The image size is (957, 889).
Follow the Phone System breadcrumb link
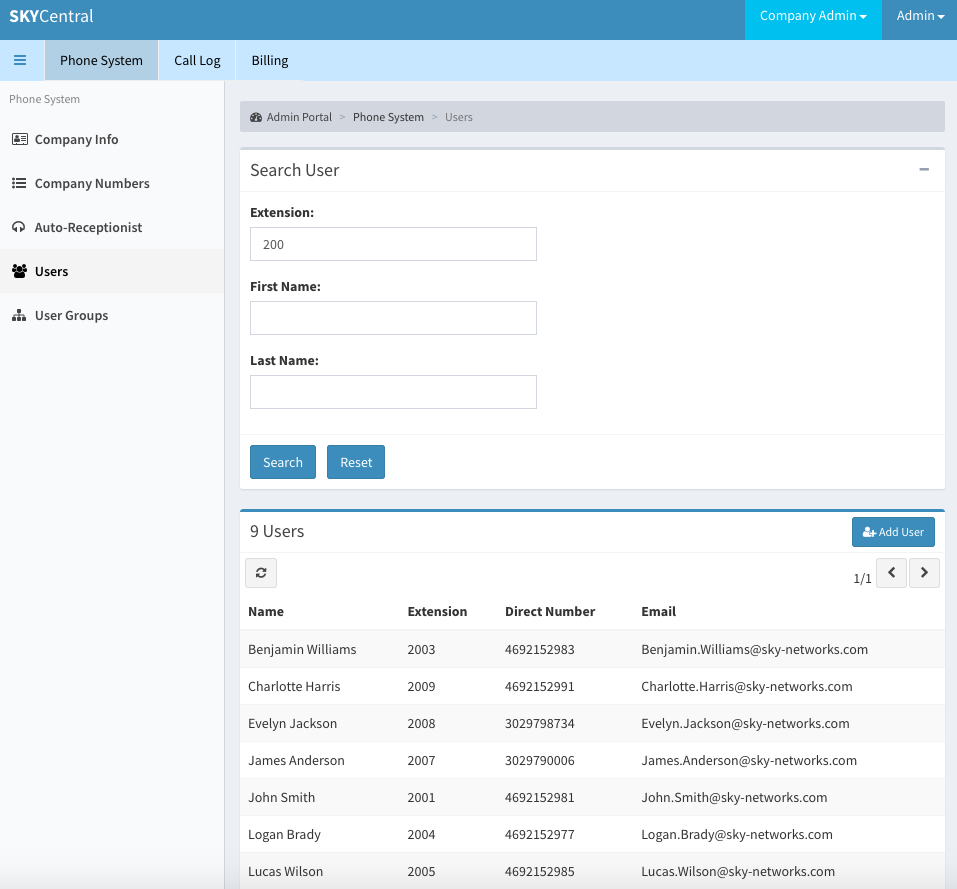coord(388,117)
